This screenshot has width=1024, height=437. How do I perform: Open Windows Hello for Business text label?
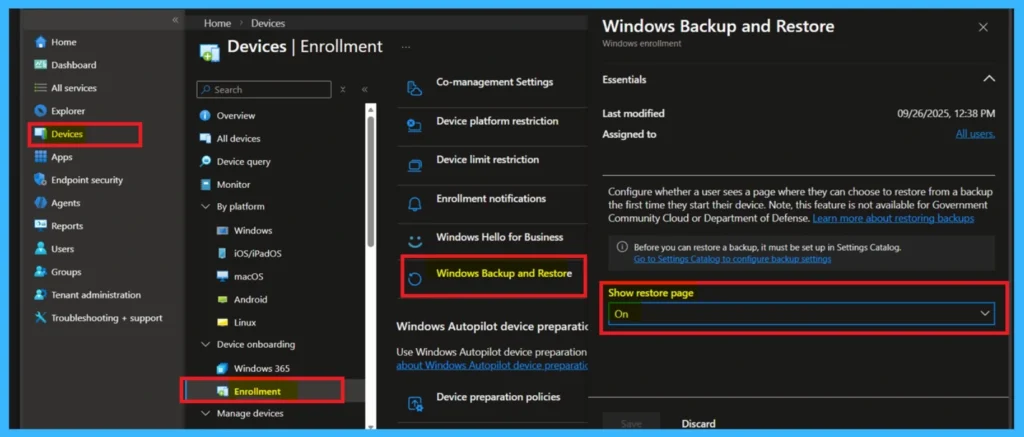[500, 237]
